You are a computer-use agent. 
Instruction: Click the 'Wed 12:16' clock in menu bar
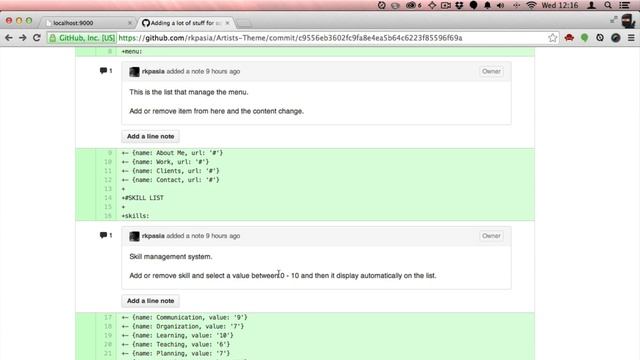click(560, 5)
